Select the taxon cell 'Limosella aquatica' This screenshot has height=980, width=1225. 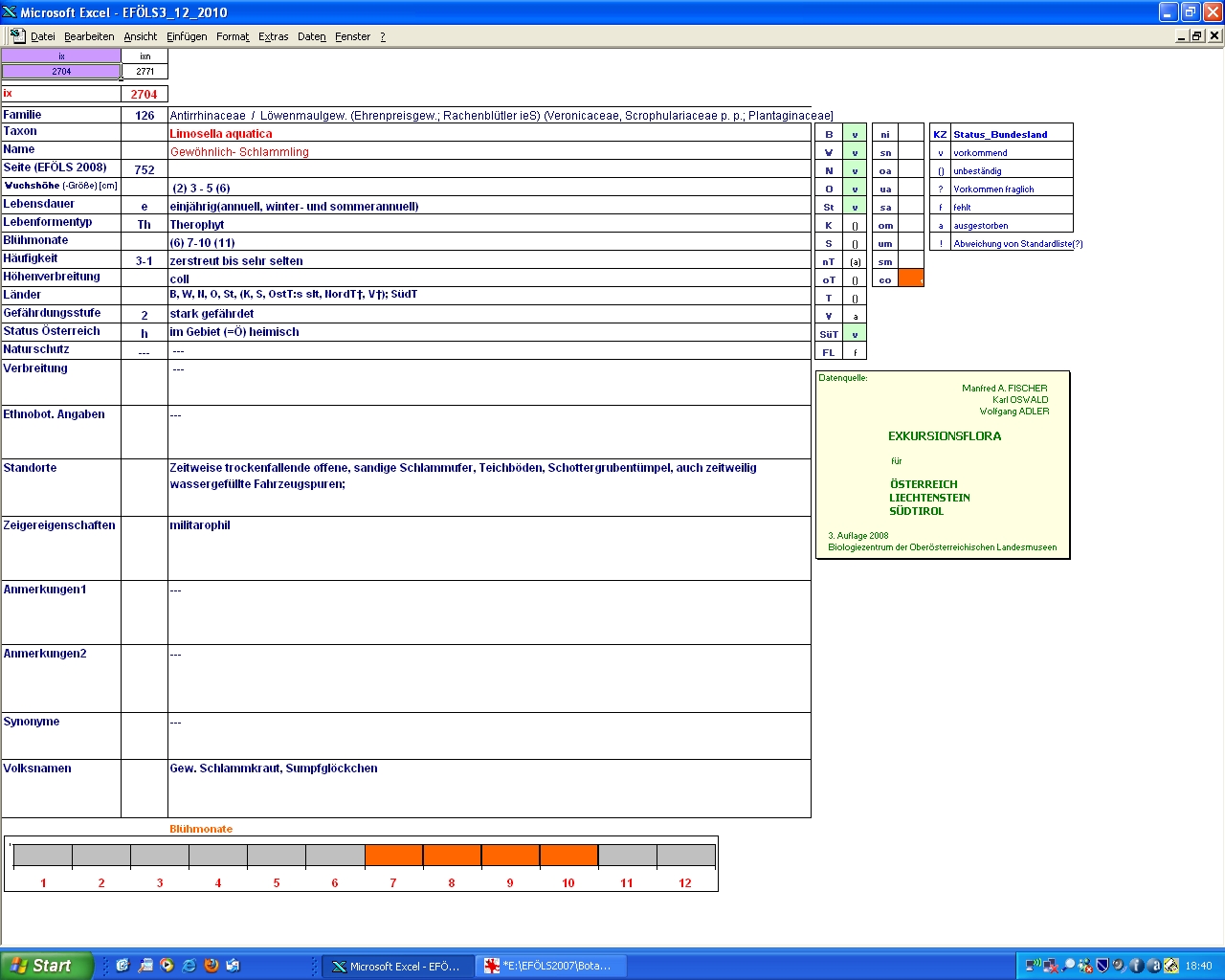pyautogui.click(x=489, y=133)
